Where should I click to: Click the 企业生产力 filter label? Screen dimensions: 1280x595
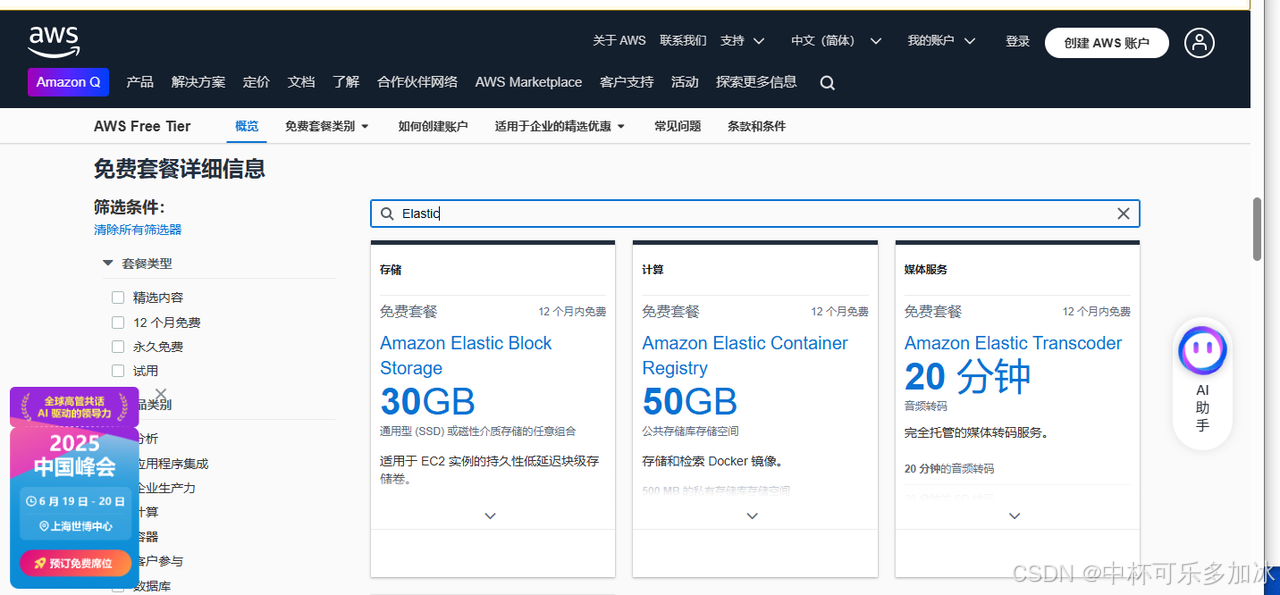click(x=165, y=488)
